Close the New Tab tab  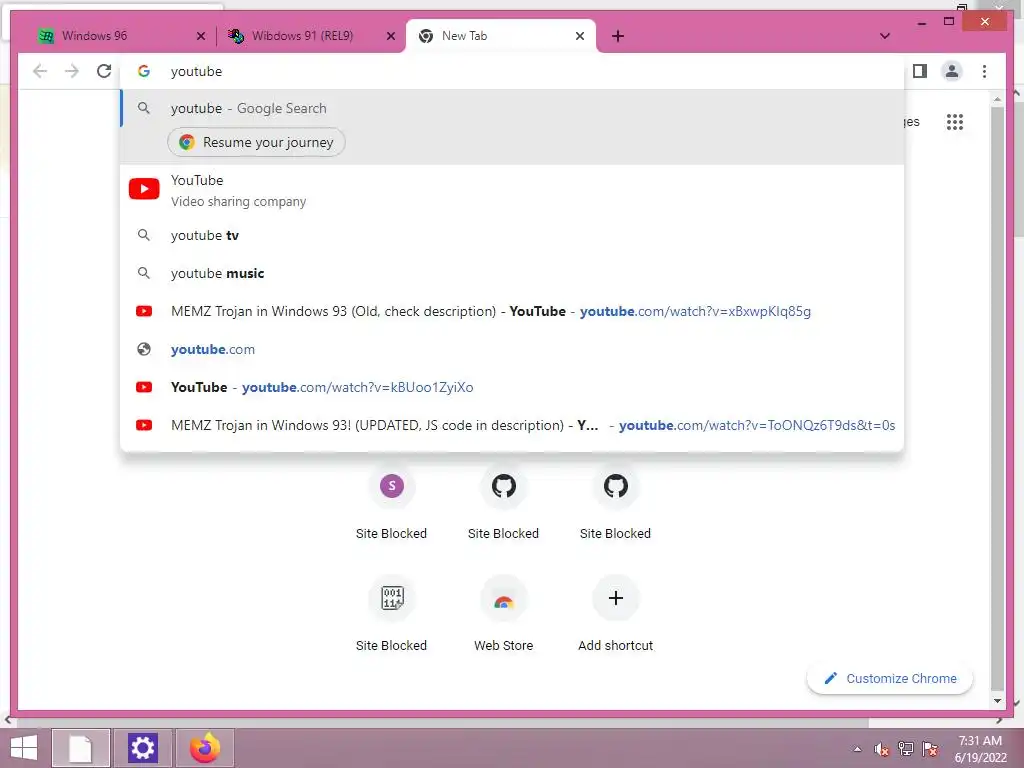point(579,37)
